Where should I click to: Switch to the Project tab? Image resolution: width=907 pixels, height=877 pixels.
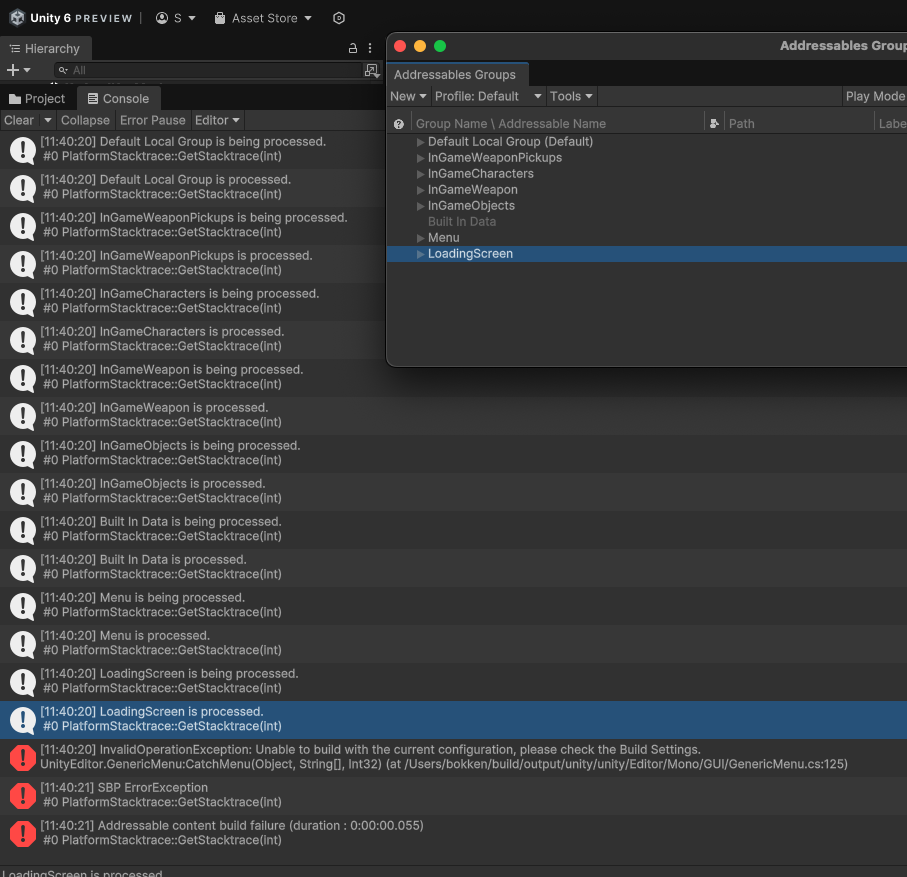[x=37, y=98]
